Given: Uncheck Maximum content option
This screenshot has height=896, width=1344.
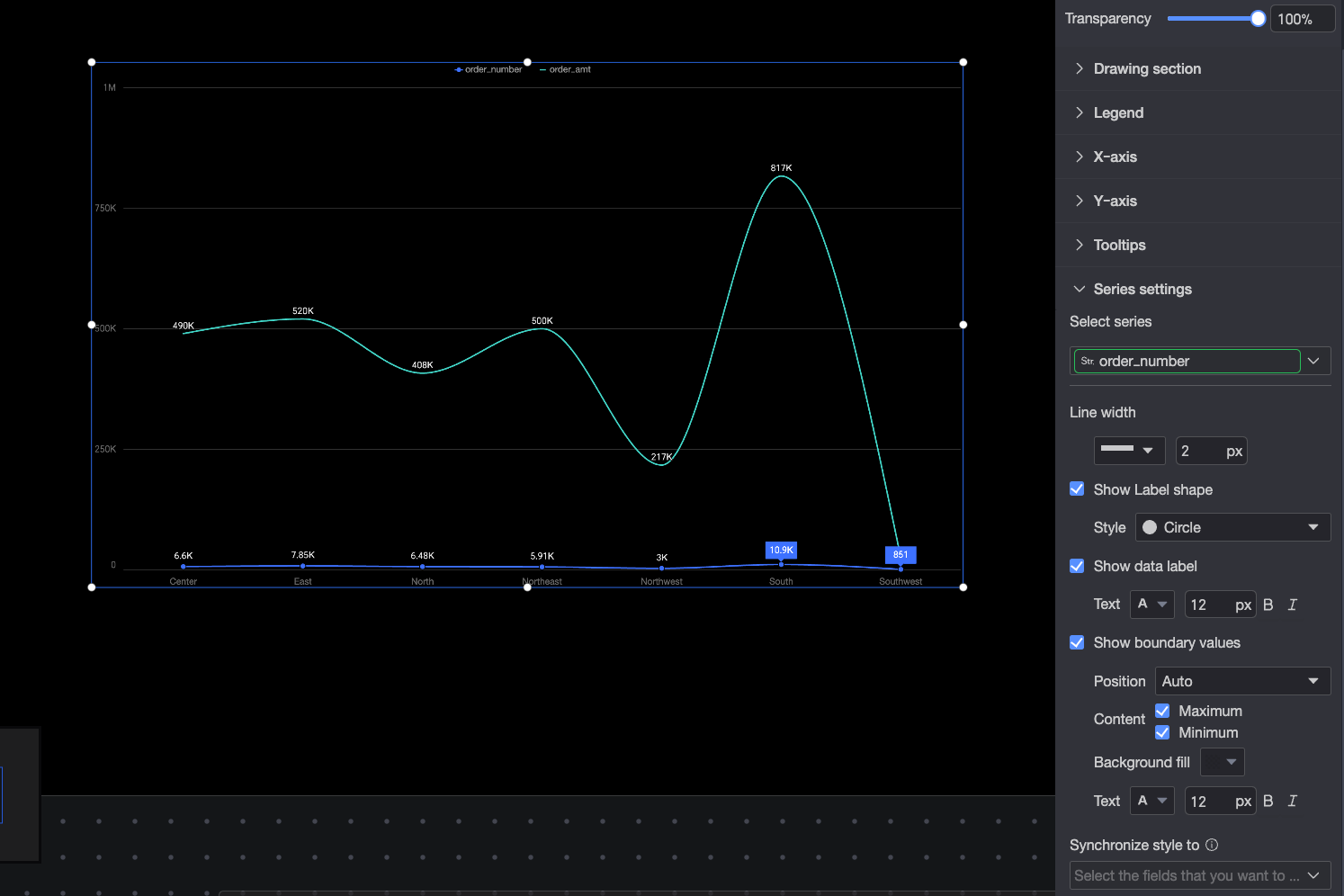Looking at the screenshot, I should coord(1162,711).
